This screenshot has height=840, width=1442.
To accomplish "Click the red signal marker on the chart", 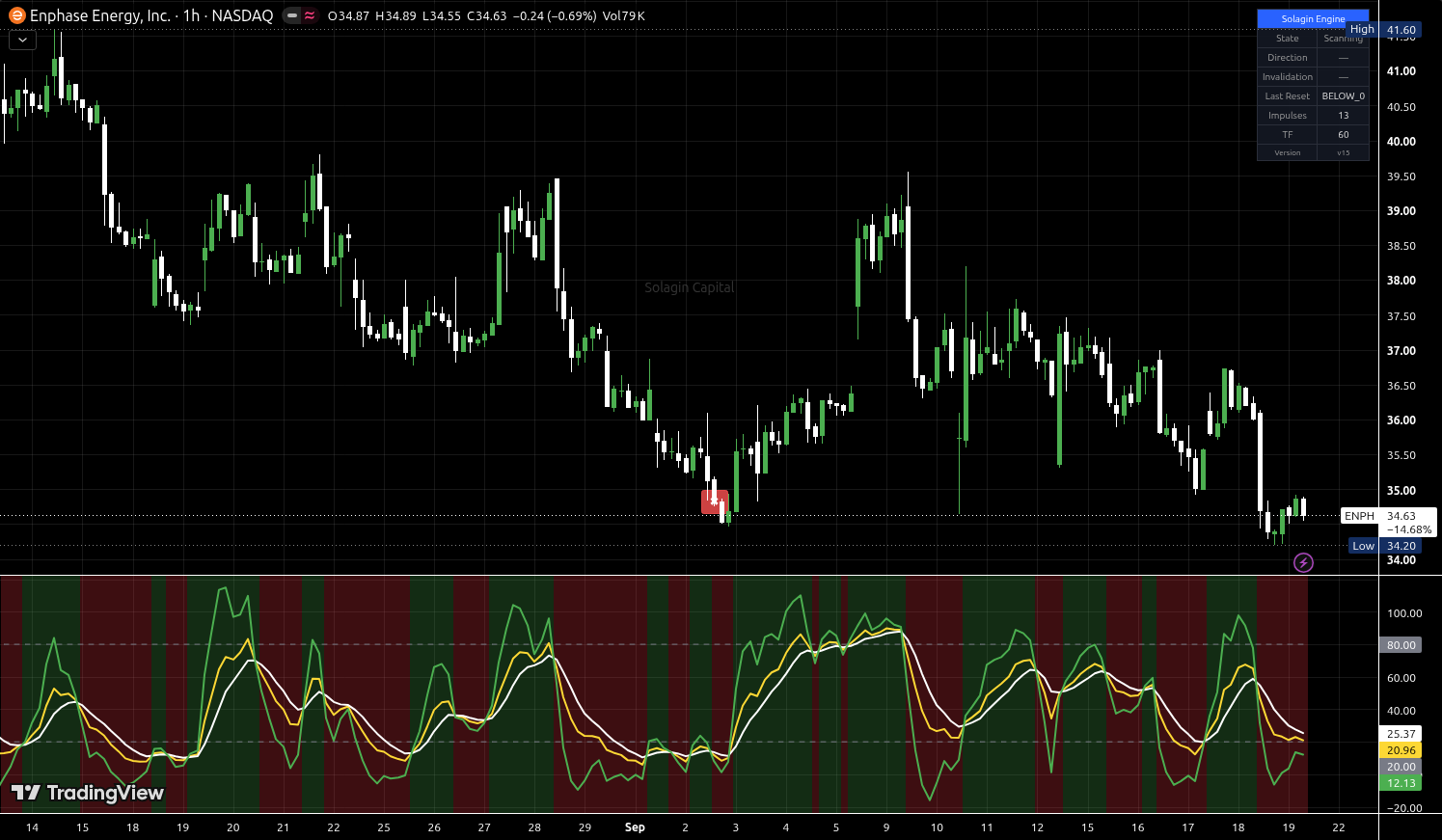I will (715, 501).
